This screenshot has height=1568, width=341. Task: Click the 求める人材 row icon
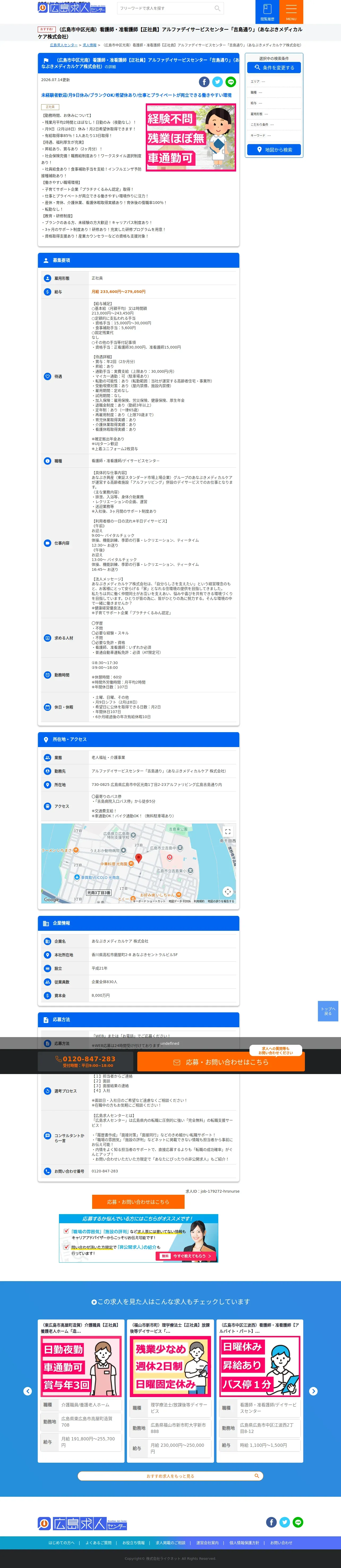tap(48, 638)
